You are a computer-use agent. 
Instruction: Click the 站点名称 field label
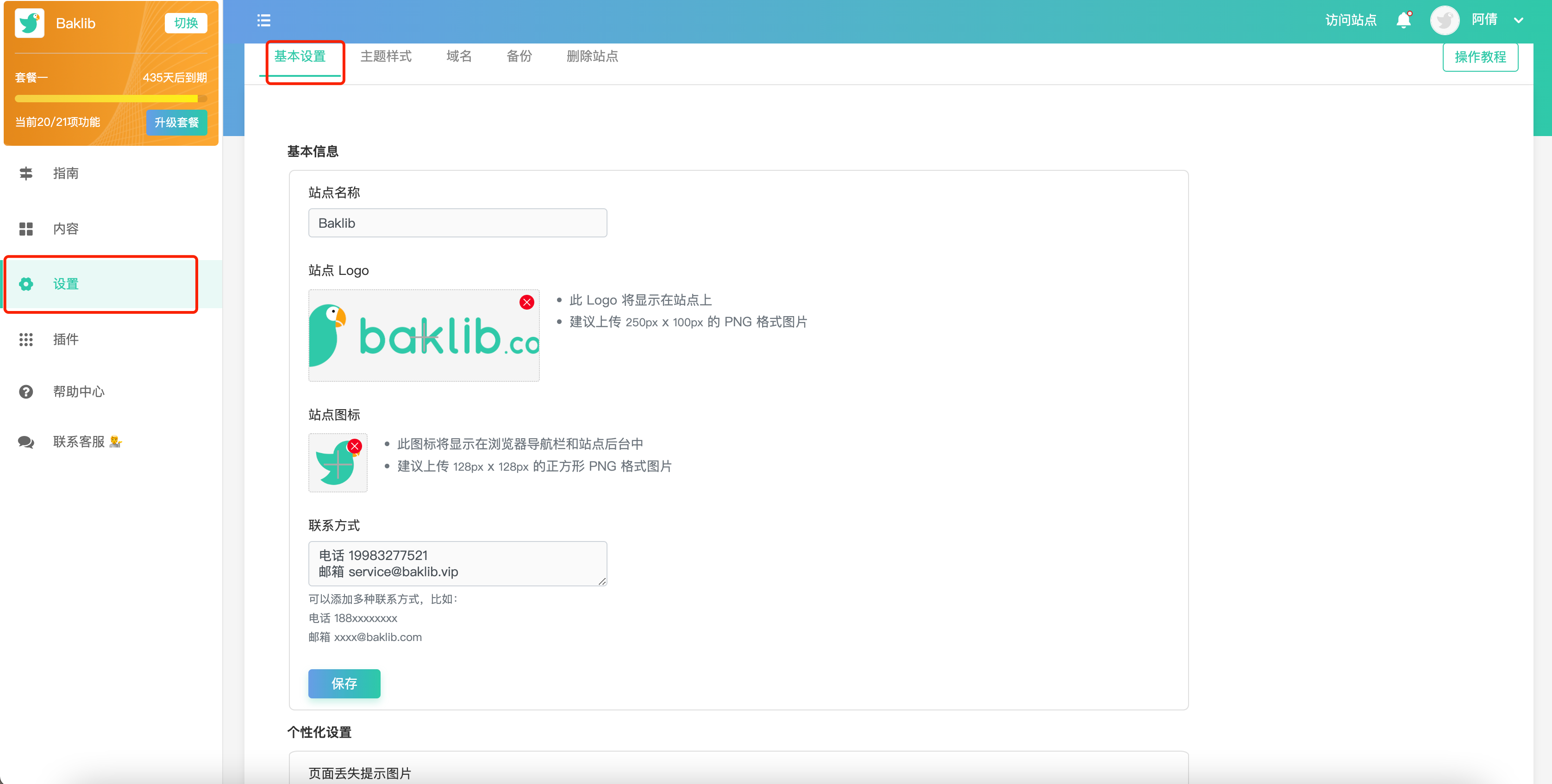[x=334, y=193]
